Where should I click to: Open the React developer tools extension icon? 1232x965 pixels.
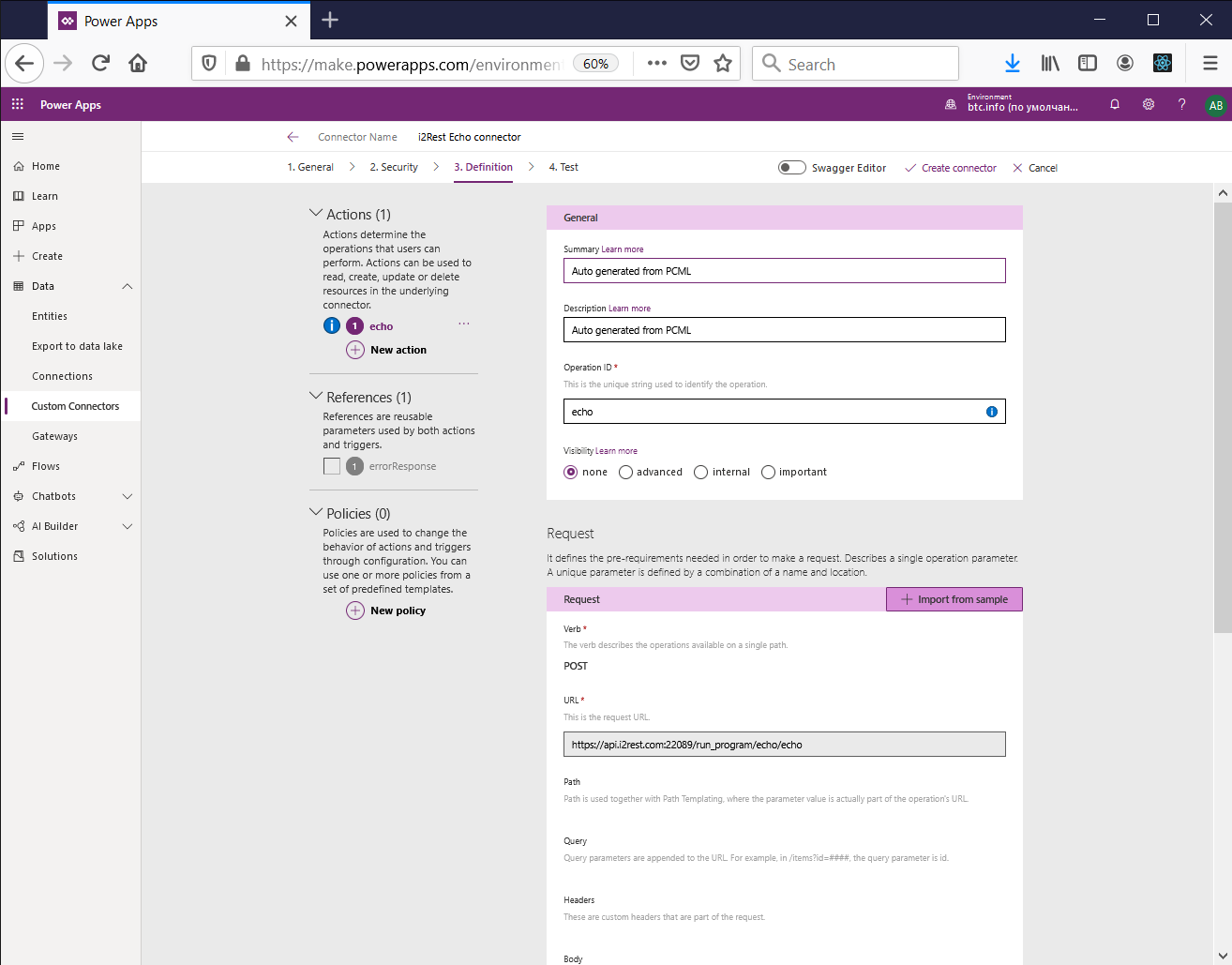(x=1163, y=63)
